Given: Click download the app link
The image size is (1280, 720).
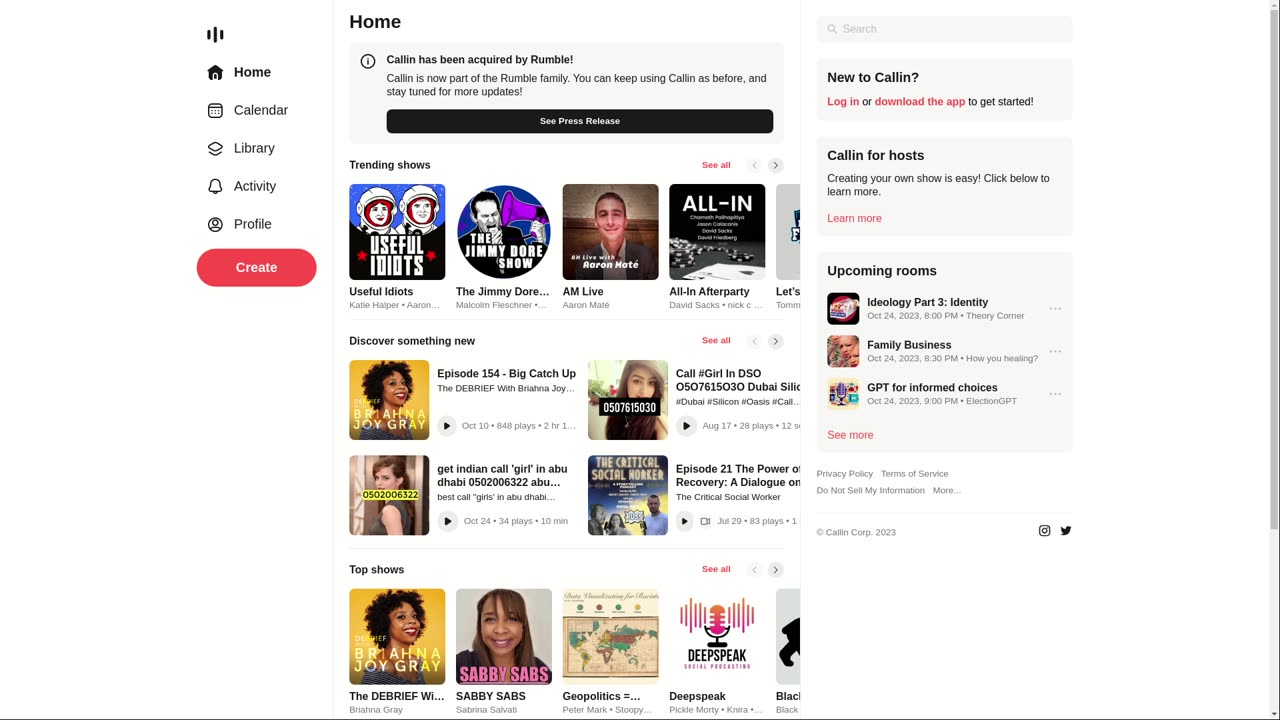Looking at the screenshot, I should tap(920, 102).
